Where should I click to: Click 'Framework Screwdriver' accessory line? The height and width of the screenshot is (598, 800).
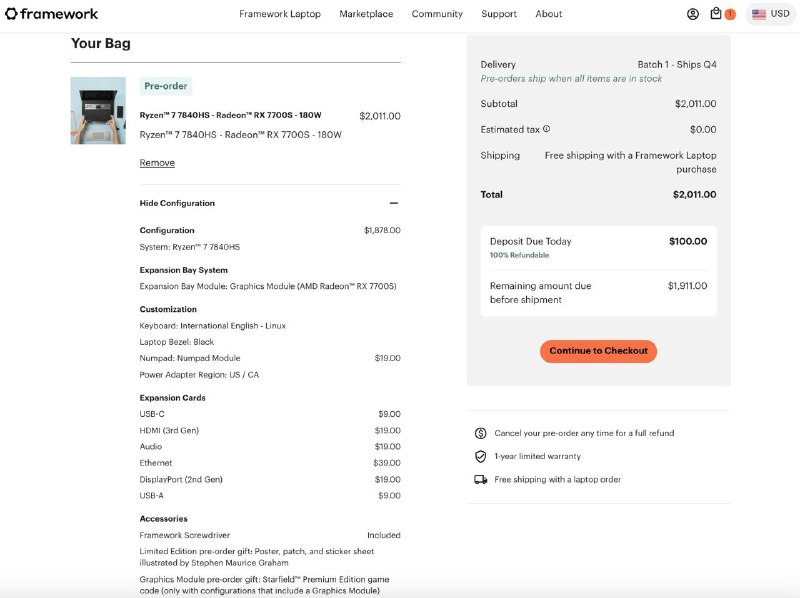185,535
